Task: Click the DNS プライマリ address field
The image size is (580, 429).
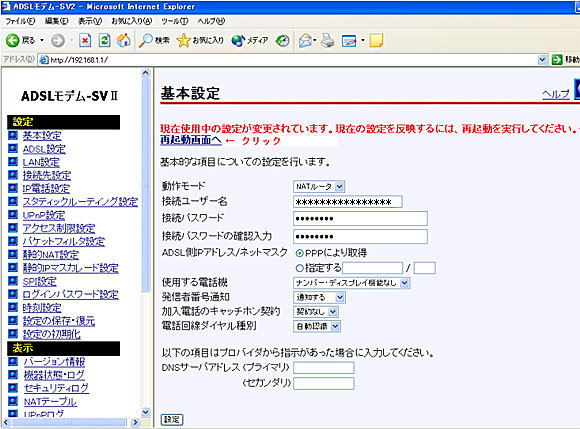Action: [x=324, y=368]
